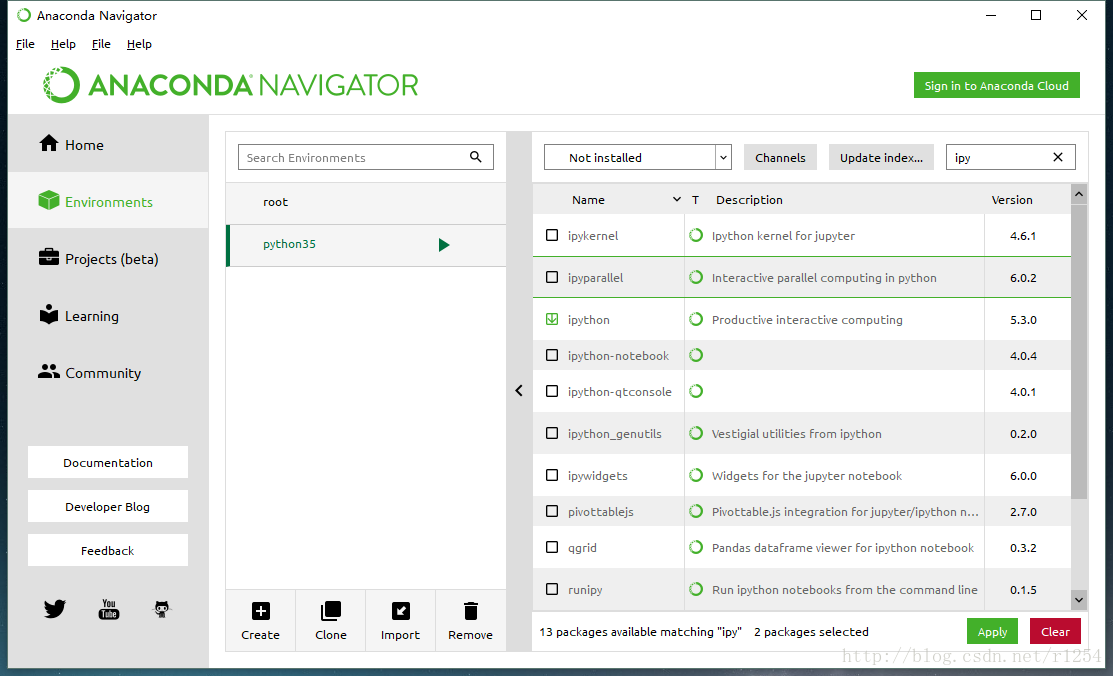1113x676 pixels.
Task: Click the Create environment icon
Action: pos(260,611)
